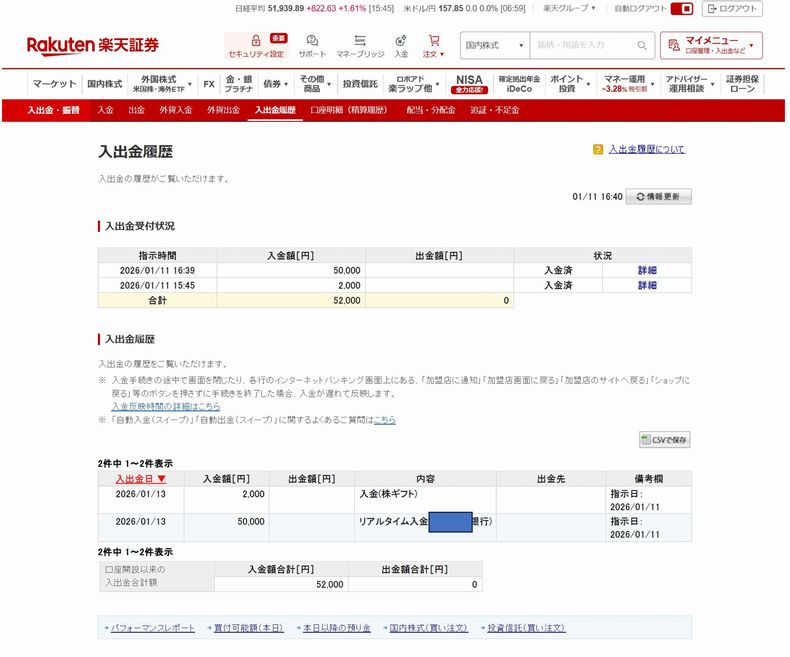Switch to the 外貨入金 tab

click(176, 110)
